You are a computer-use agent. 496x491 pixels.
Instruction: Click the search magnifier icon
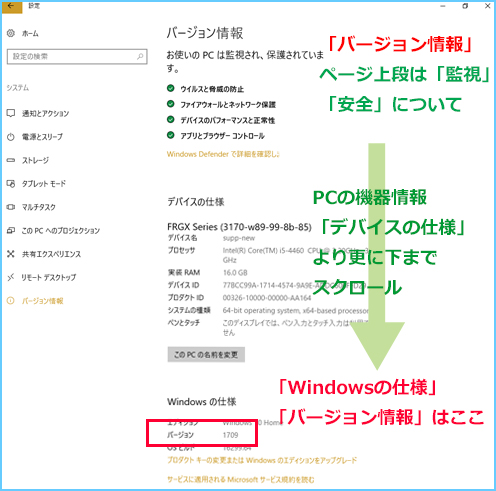pyautogui.click(x=140, y=56)
